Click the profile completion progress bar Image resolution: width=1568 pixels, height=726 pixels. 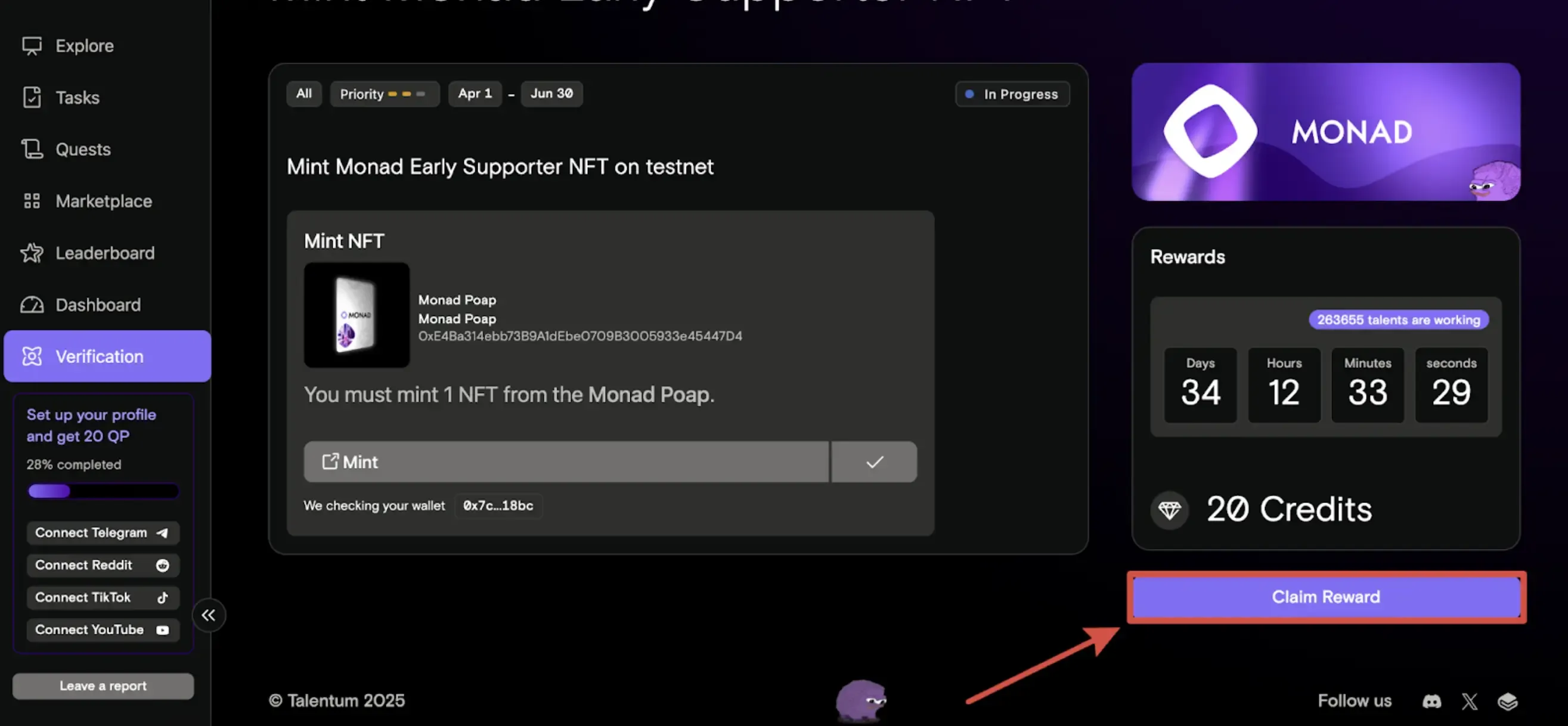[x=103, y=491]
